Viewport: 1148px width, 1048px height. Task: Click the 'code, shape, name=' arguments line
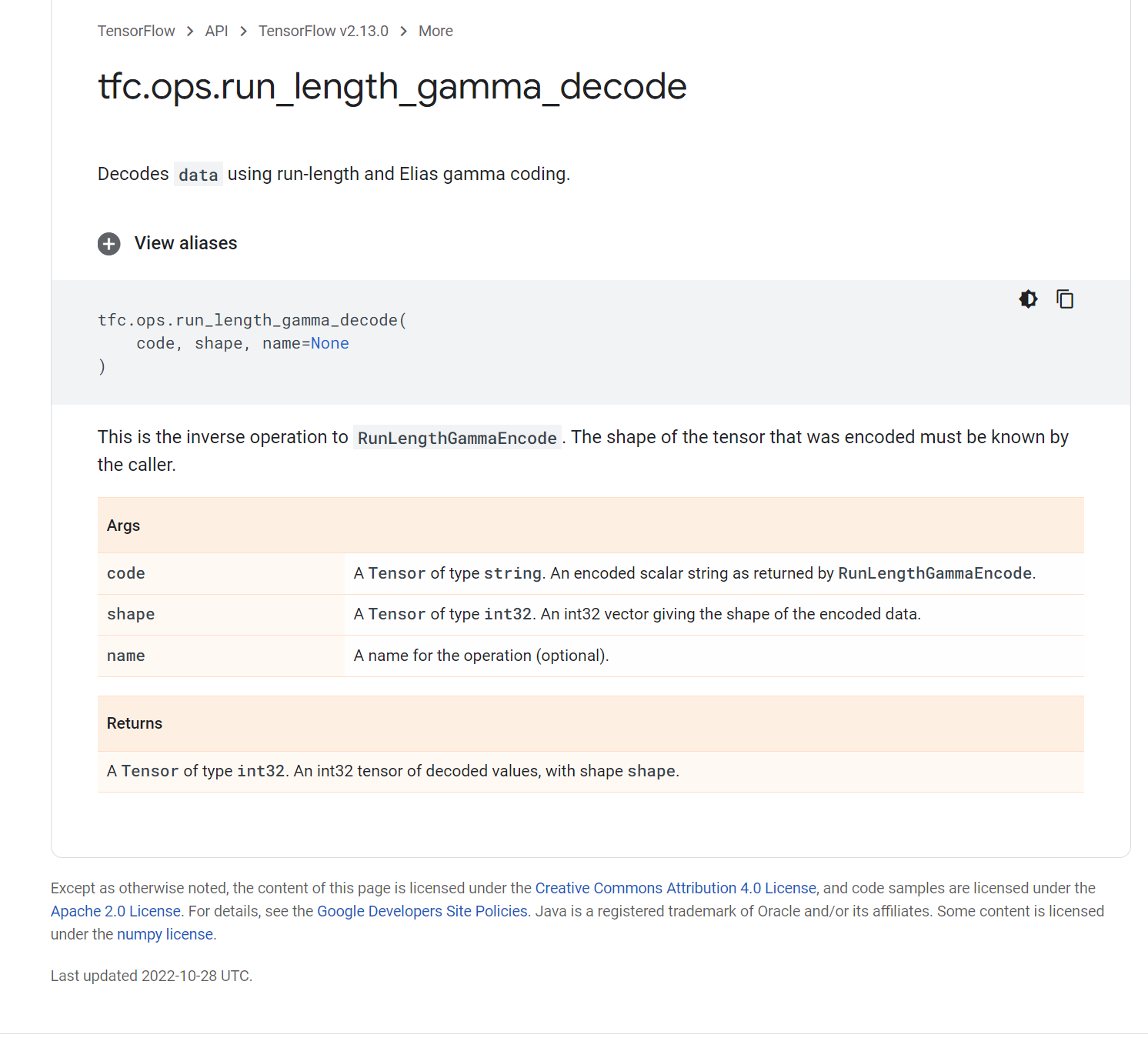pos(242,343)
